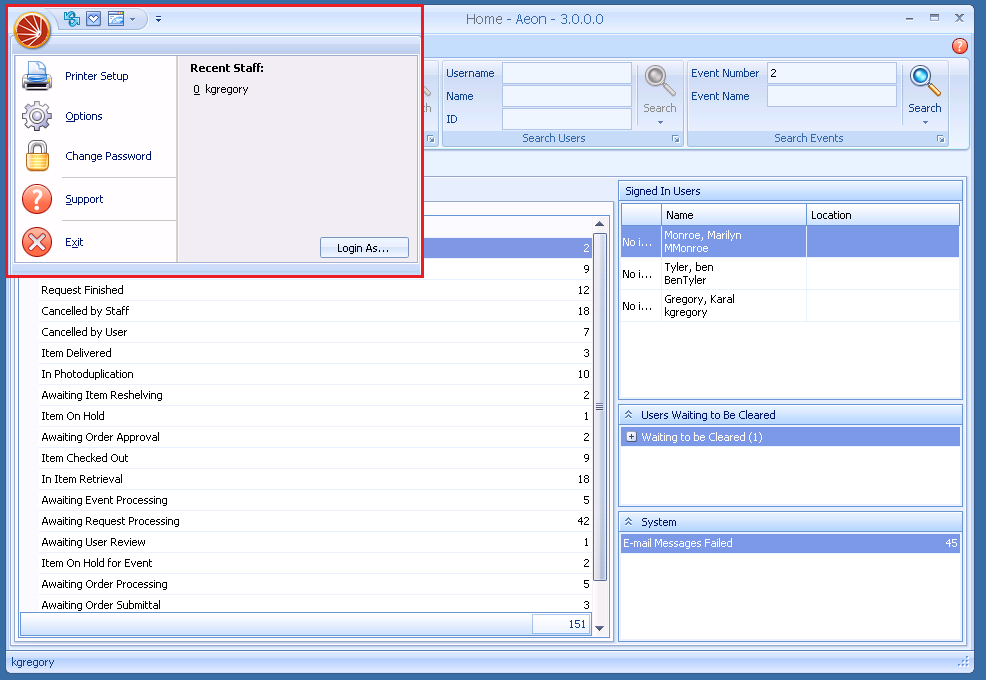Open the Search Users group dialog launcher
The width and height of the screenshot is (986, 680).
click(675, 138)
